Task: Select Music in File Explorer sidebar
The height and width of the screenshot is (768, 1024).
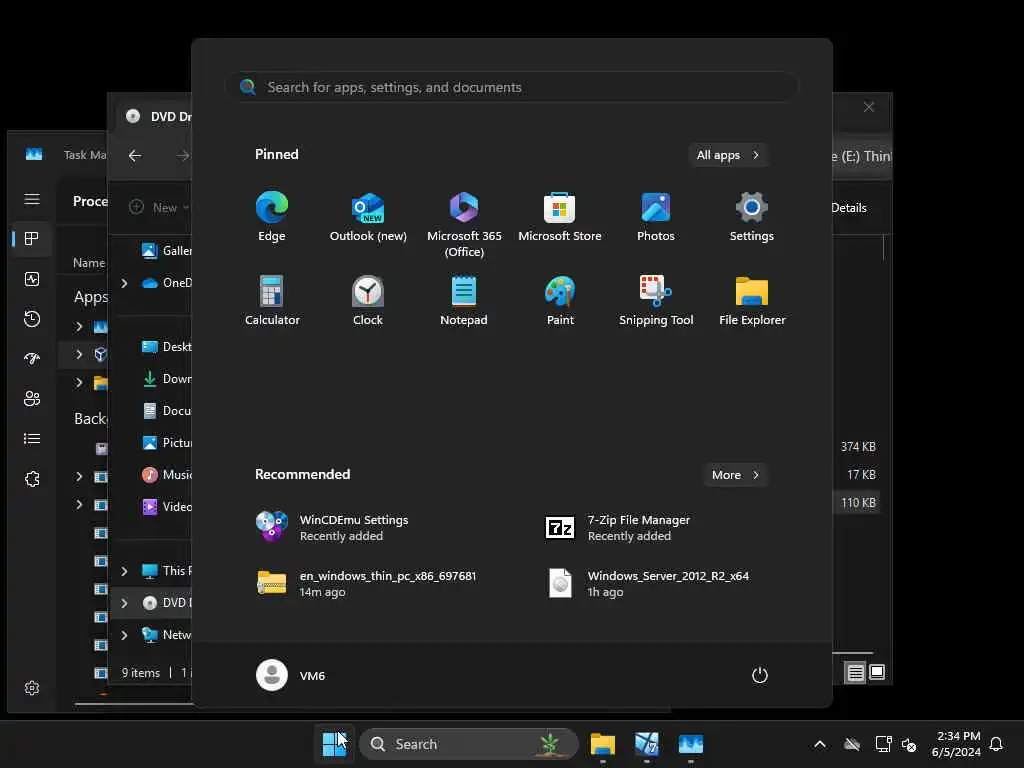Action: [x=167, y=474]
